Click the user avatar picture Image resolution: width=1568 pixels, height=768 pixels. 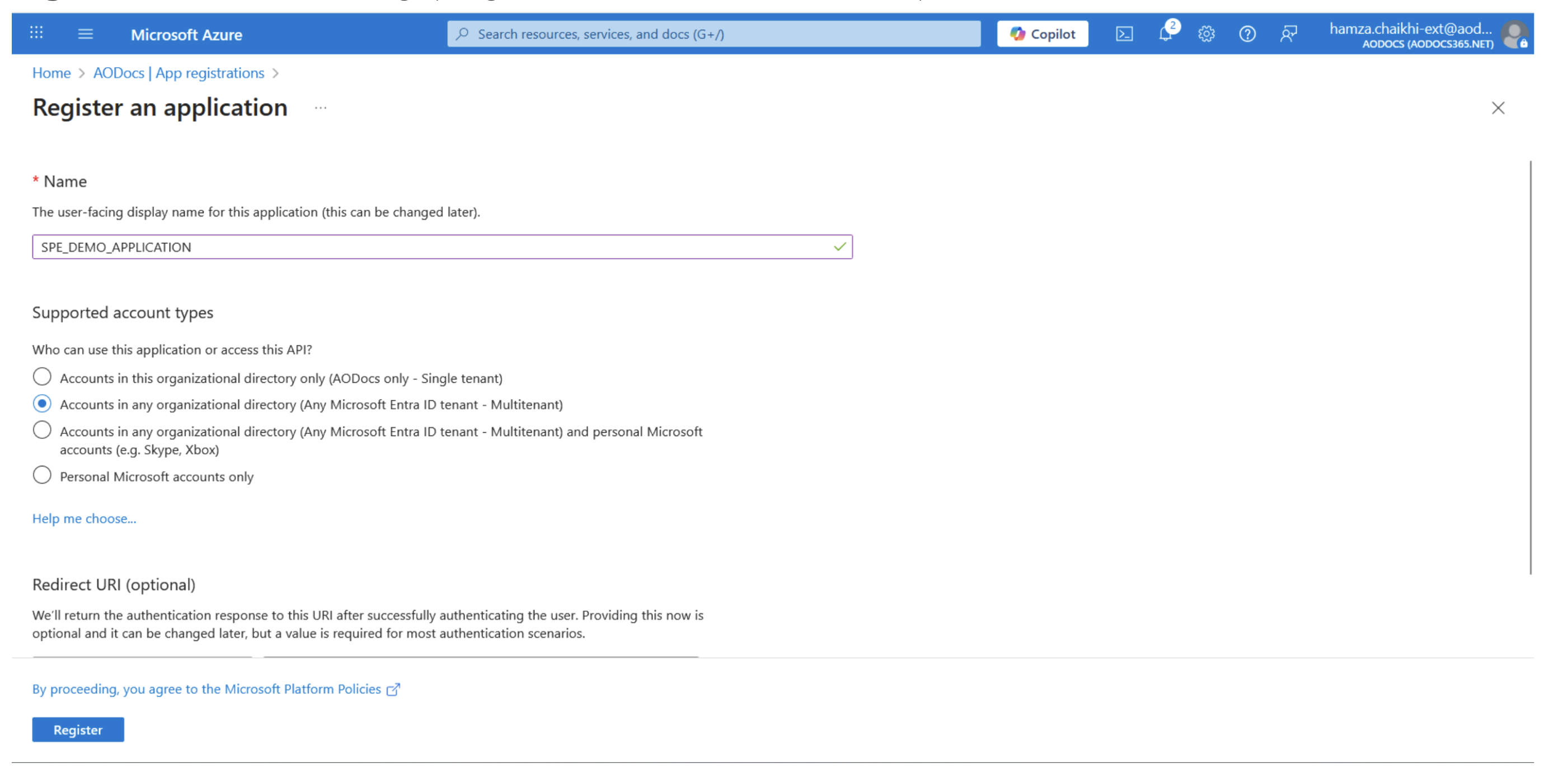click(x=1514, y=34)
